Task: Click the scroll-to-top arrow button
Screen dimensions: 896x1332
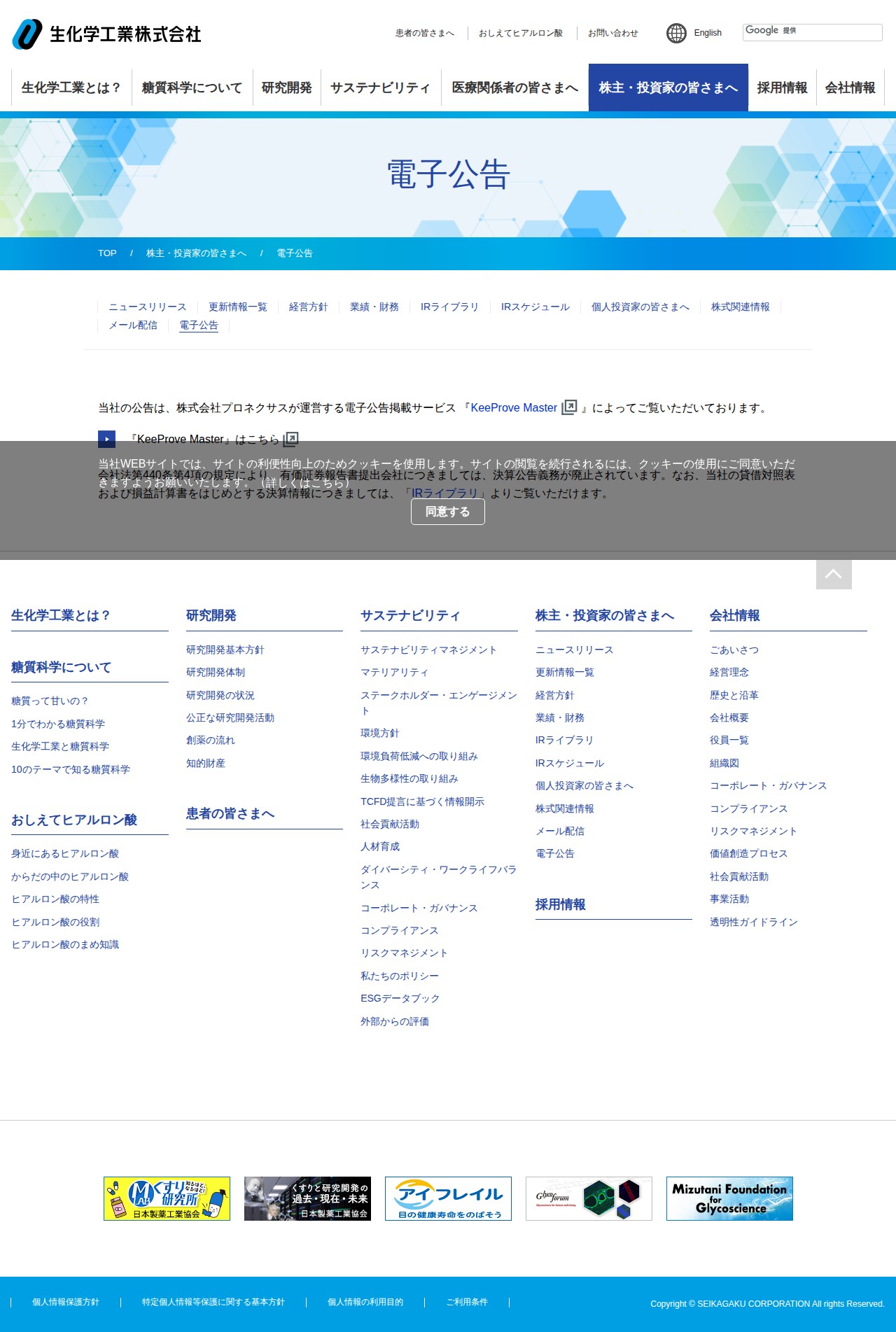Action: [834, 574]
